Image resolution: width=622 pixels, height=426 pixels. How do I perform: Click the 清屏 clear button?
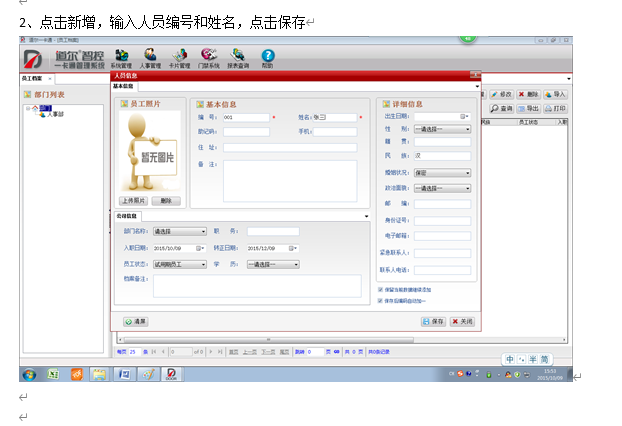[135, 321]
